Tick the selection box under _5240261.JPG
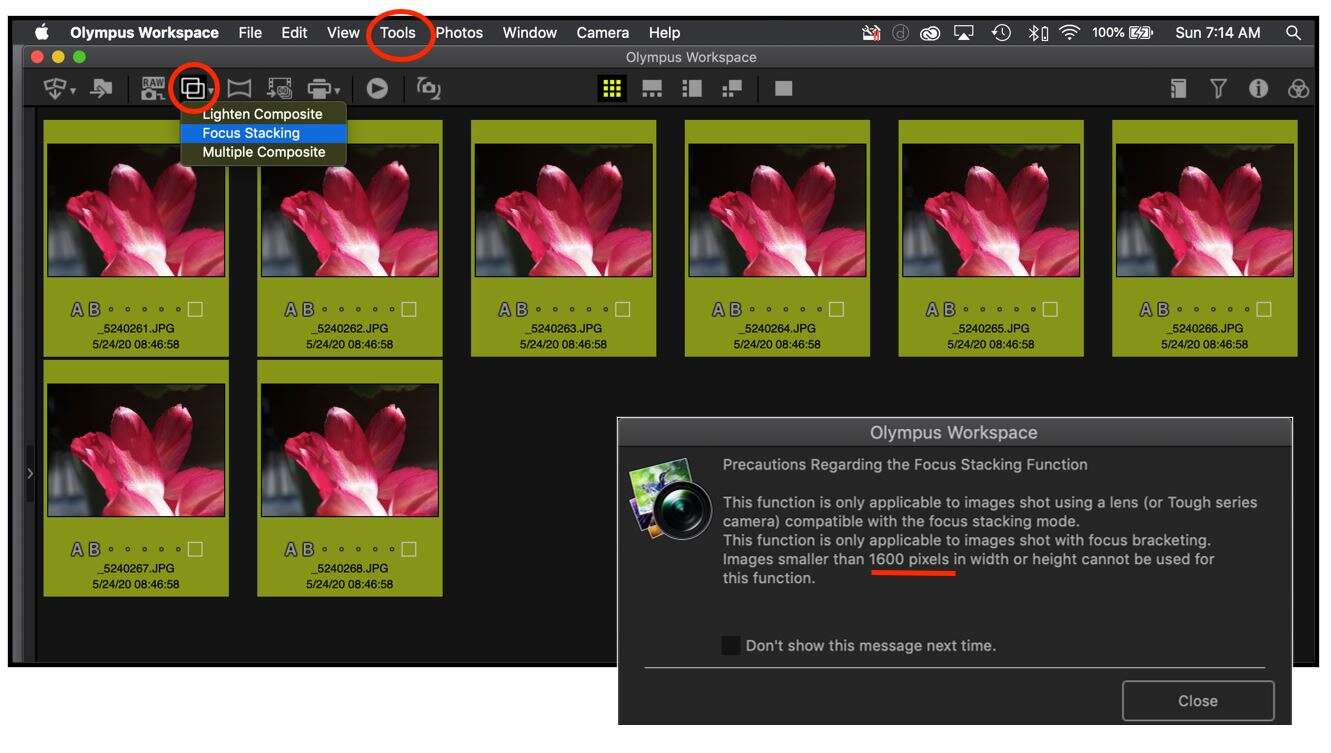The width and height of the screenshot is (1331, 753). point(195,309)
